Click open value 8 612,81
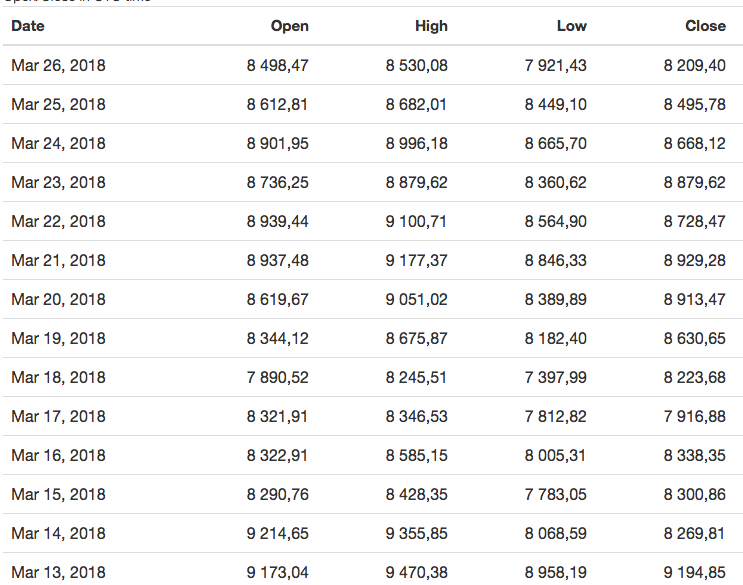Viewport: 743px width, 585px height. [x=277, y=104]
